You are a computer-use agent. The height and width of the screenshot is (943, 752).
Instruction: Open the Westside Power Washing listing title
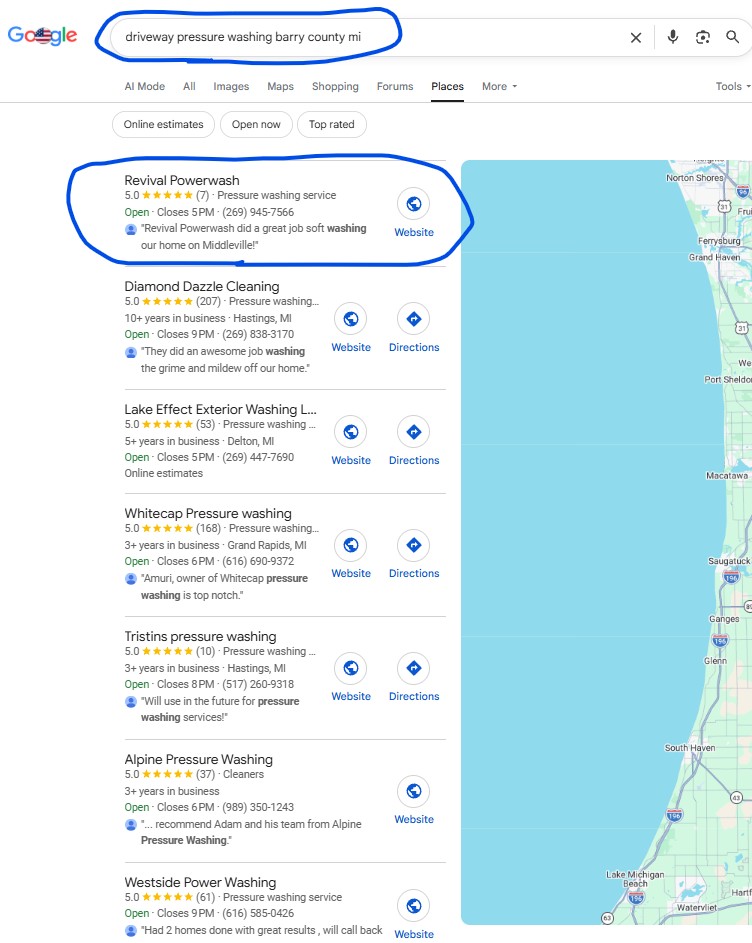point(200,882)
